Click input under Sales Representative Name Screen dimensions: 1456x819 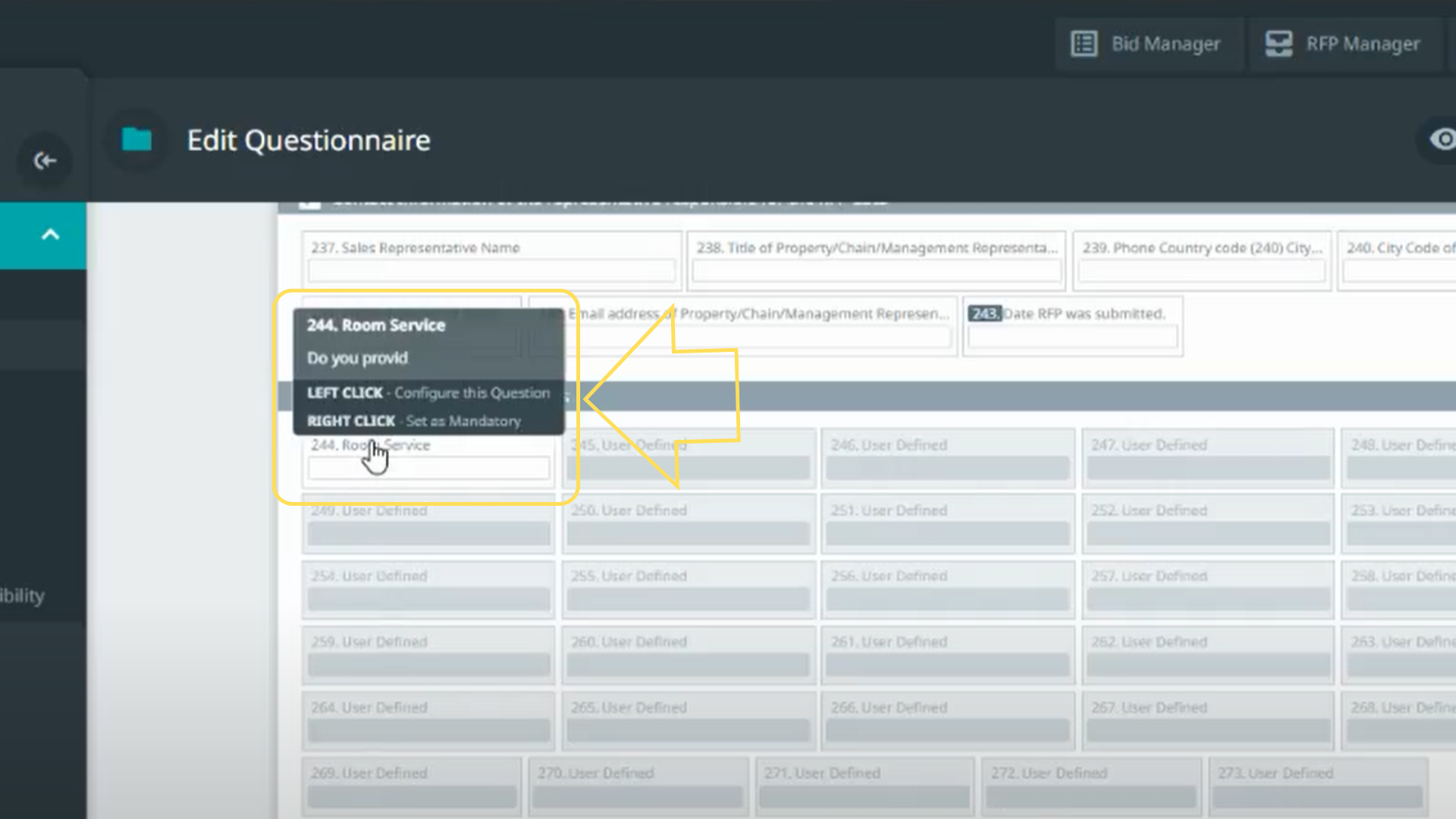[x=491, y=271]
